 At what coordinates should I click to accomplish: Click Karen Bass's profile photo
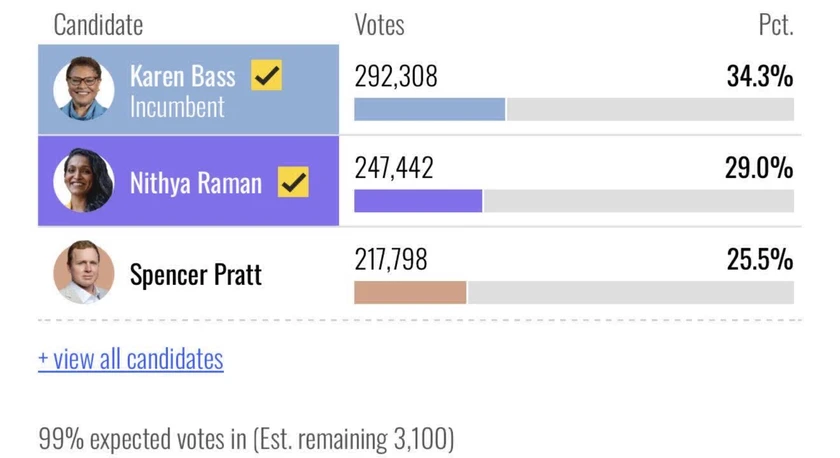[x=84, y=88]
